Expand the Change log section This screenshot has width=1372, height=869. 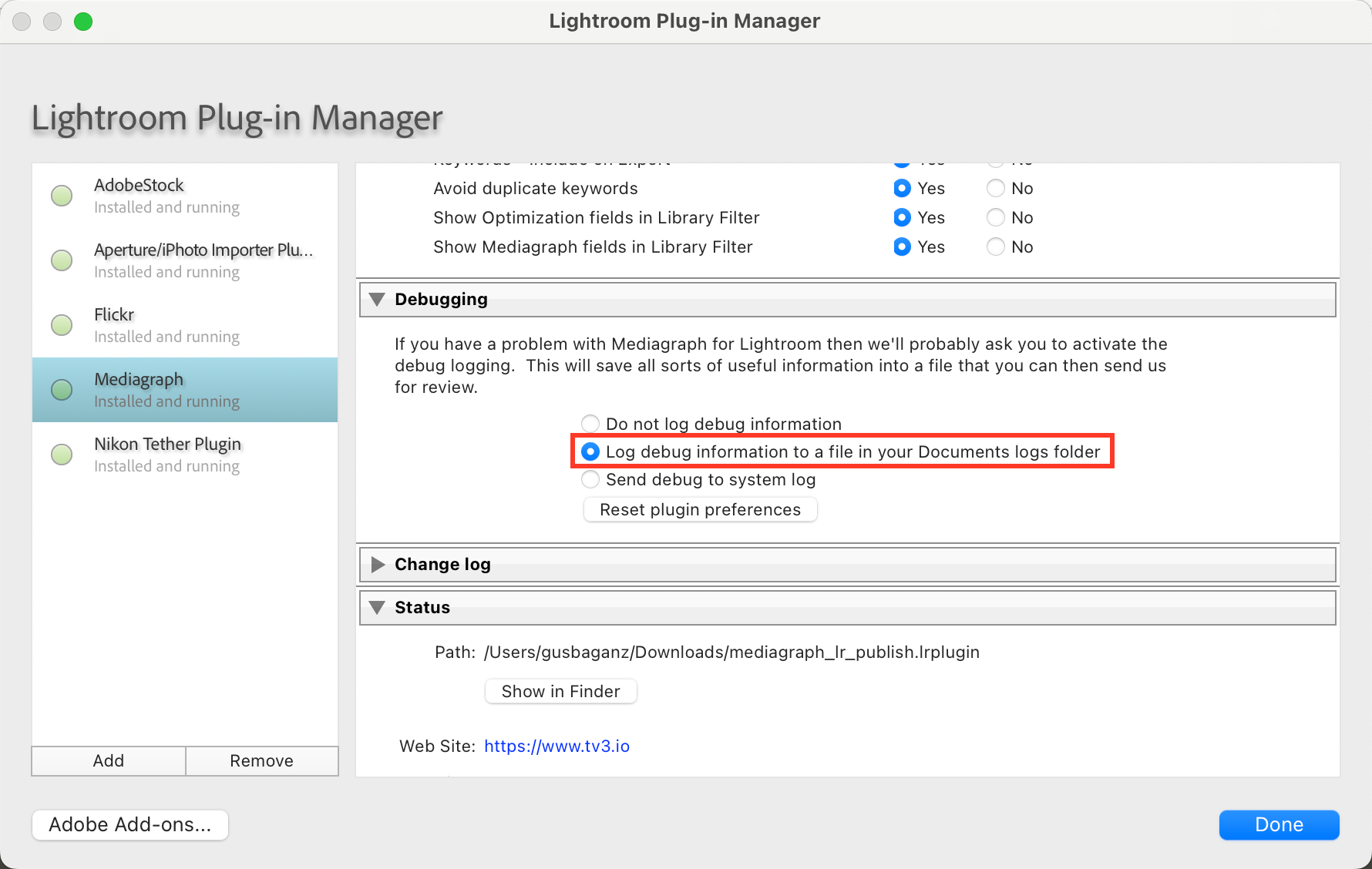[378, 564]
